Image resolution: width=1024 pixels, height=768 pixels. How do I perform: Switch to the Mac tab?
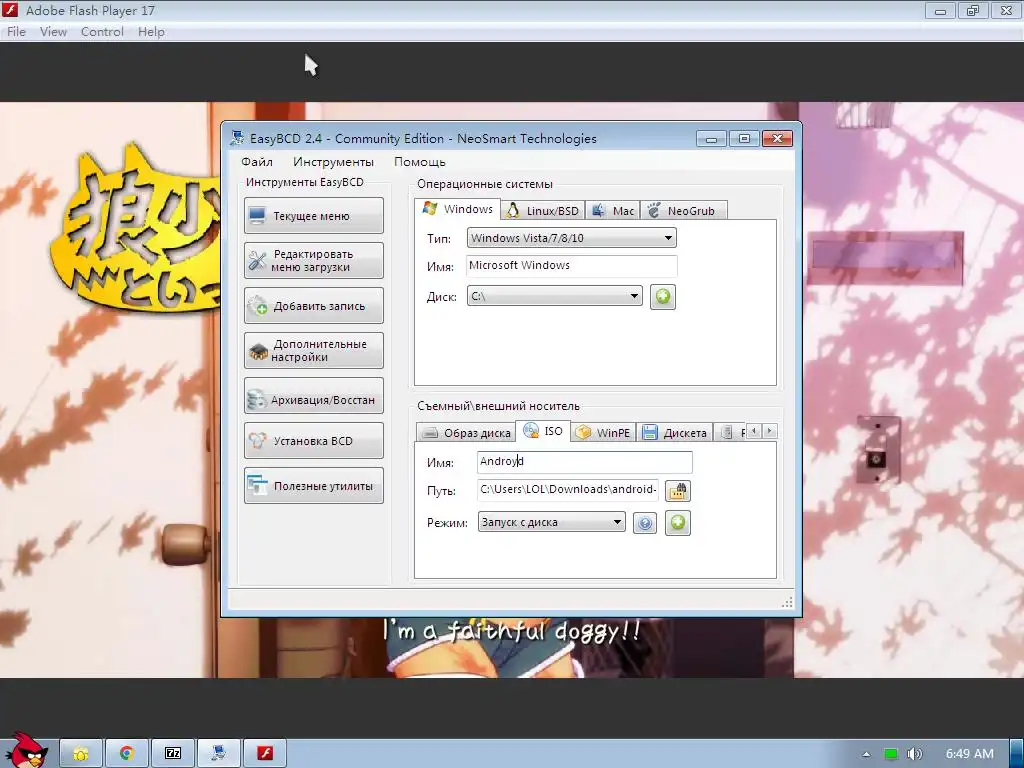point(613,211)
